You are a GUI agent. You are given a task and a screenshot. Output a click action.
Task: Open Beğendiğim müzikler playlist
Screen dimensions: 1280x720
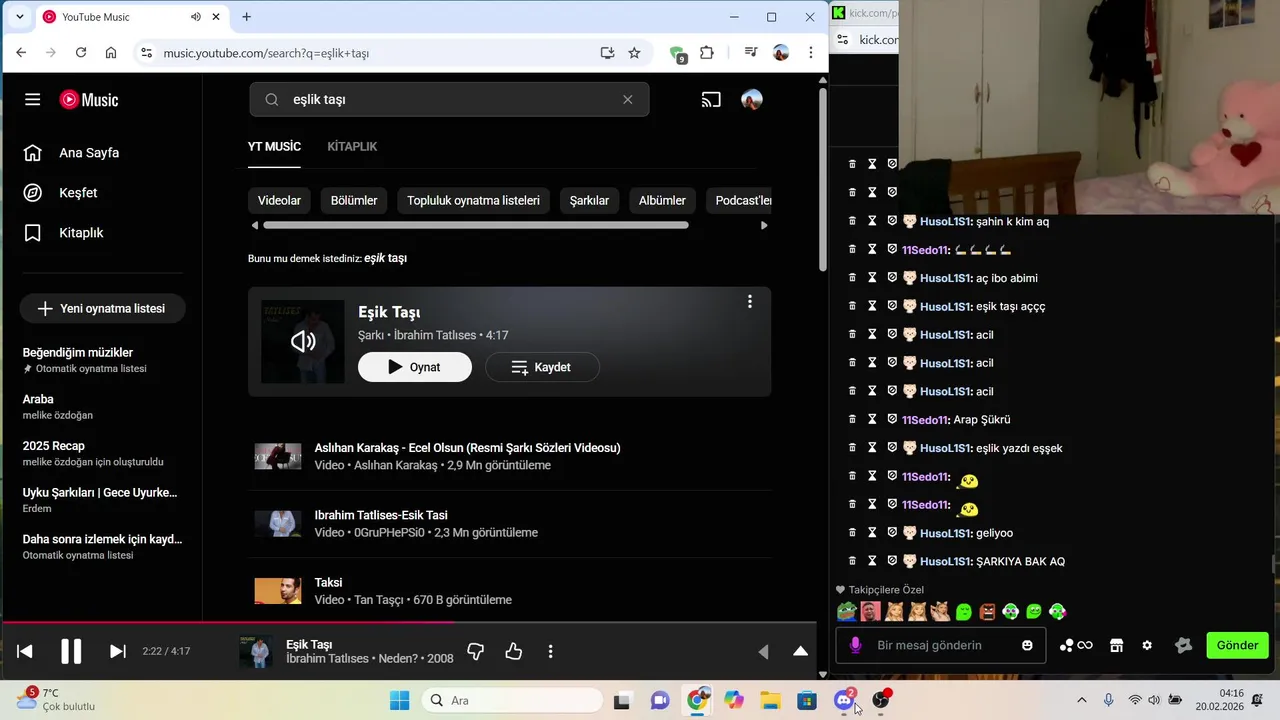point(78,353)
